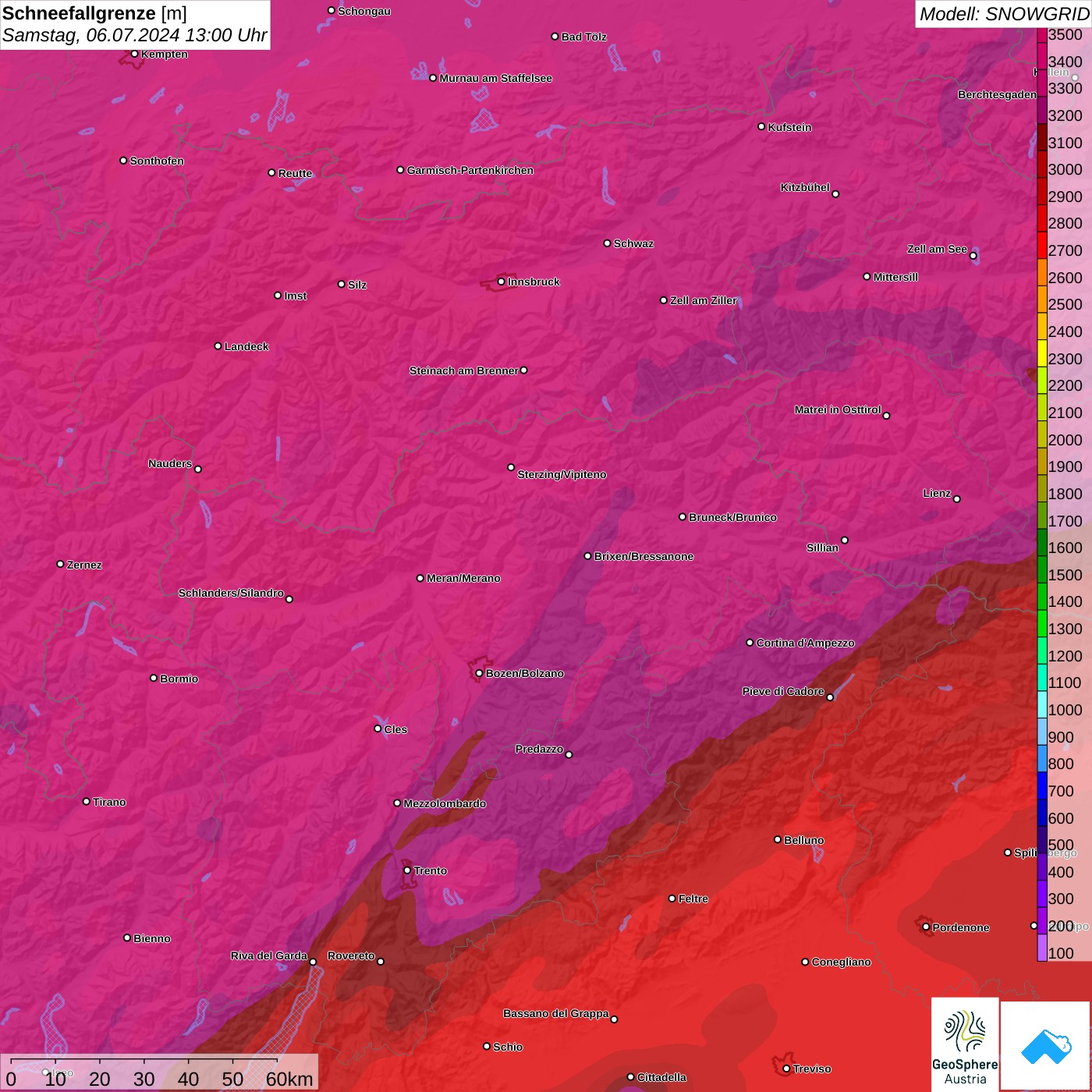The height and width of the screenshot is (1092, 1092).
Task: Click the GeoSphere Austria logo
Action: click(965, 1044)
